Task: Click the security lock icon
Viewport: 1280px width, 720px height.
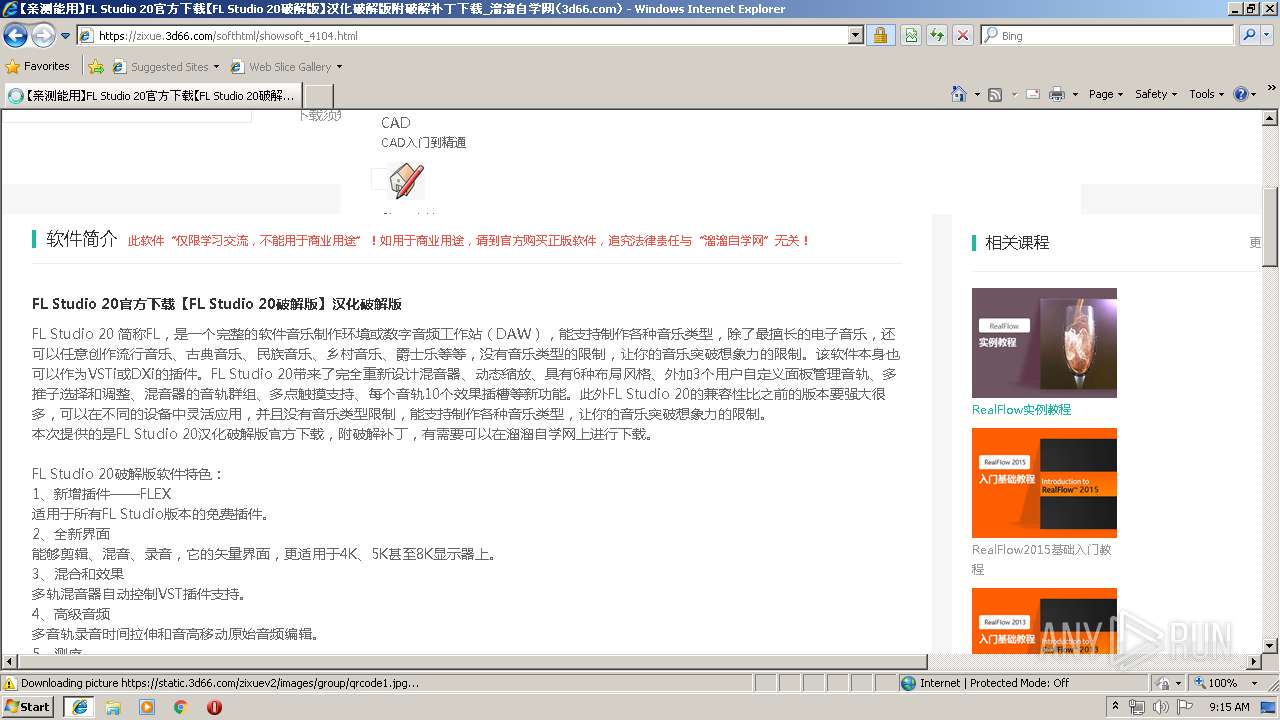Action: click(x=880, y=35)
